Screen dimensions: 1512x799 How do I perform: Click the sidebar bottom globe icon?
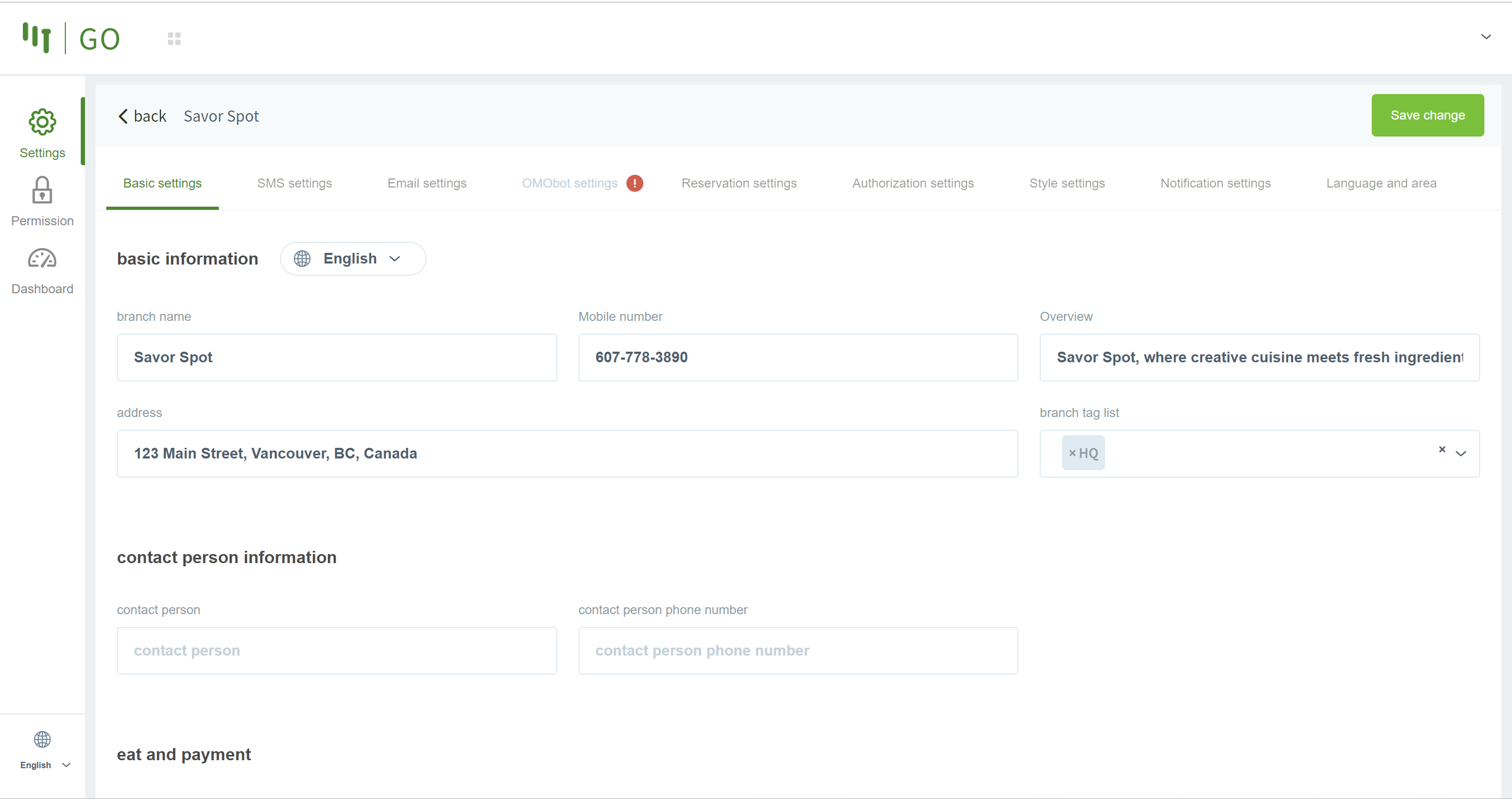pyautogui.click(x=43, y=739)
